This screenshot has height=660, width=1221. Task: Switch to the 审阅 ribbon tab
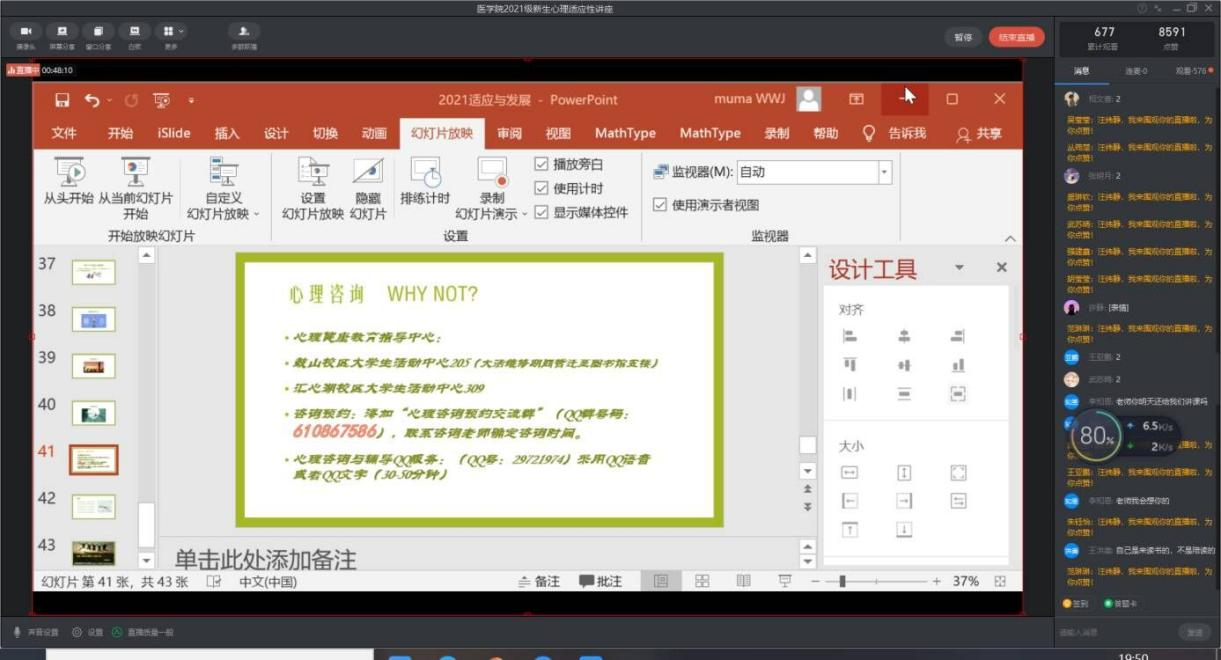coord(509,133)
